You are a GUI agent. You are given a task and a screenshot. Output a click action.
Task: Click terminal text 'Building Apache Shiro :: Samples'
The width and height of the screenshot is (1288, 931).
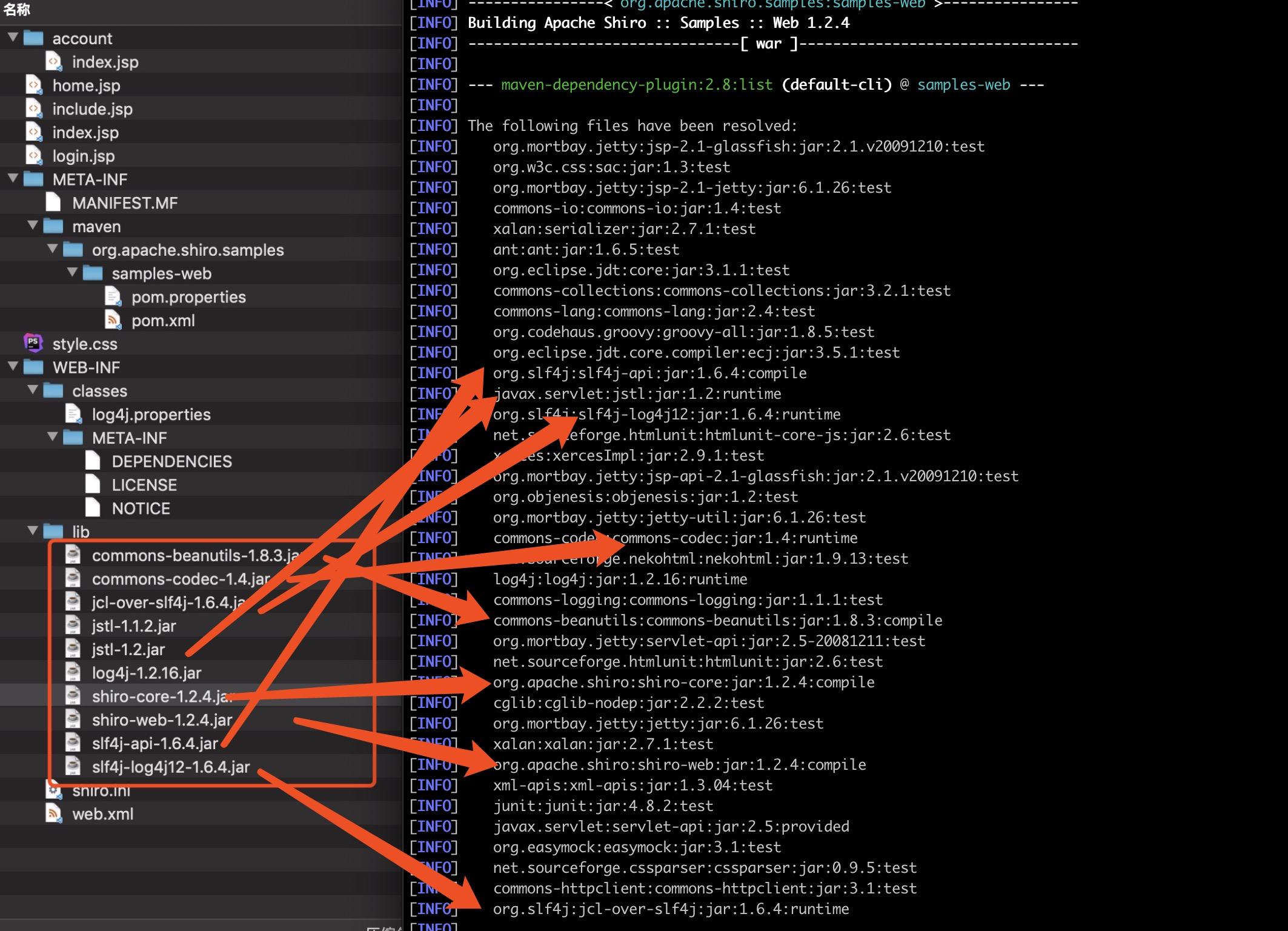click(x=603, y=23)
